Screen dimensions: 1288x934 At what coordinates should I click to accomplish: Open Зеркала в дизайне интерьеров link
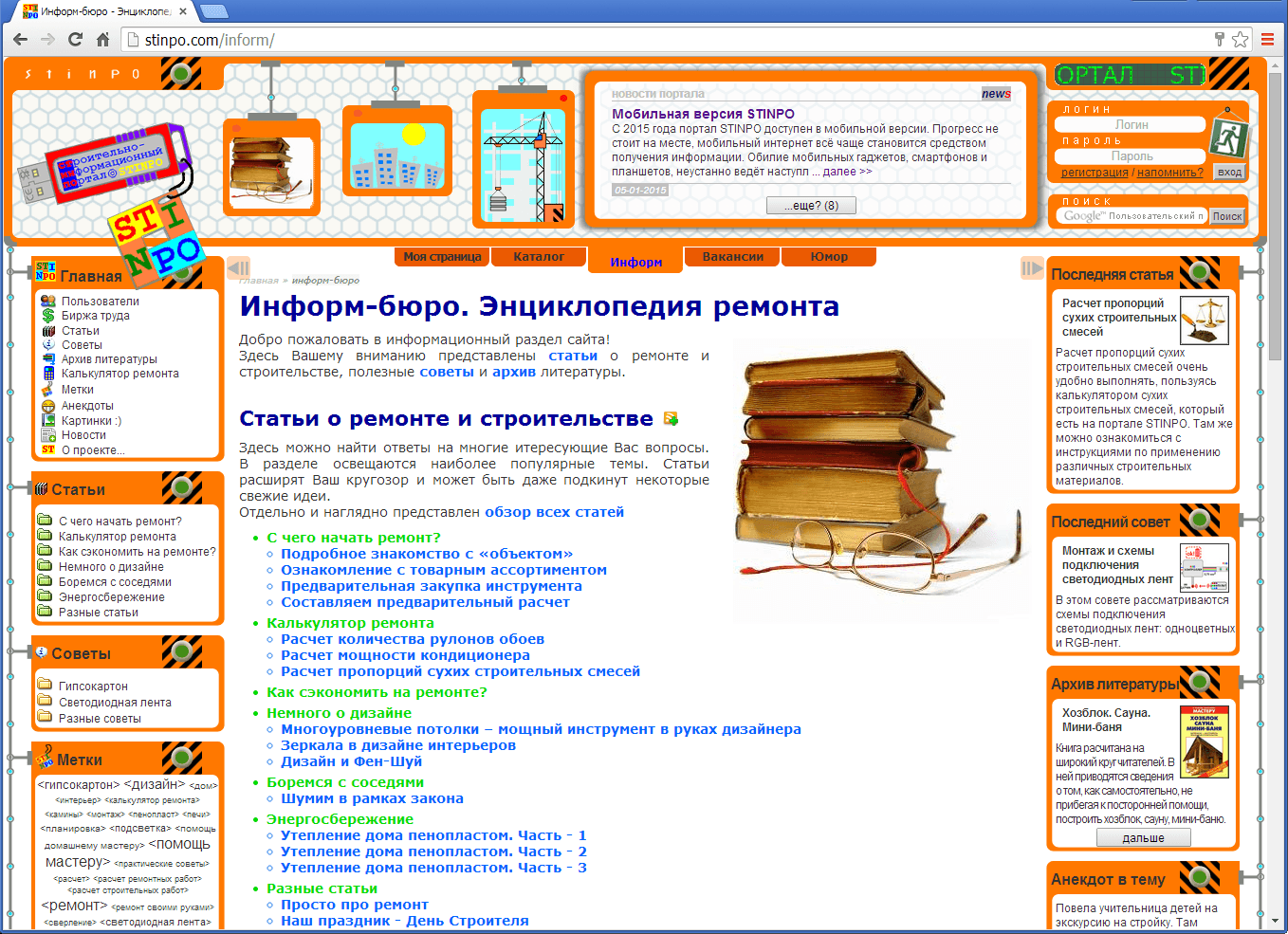click(x=398, y=745)
